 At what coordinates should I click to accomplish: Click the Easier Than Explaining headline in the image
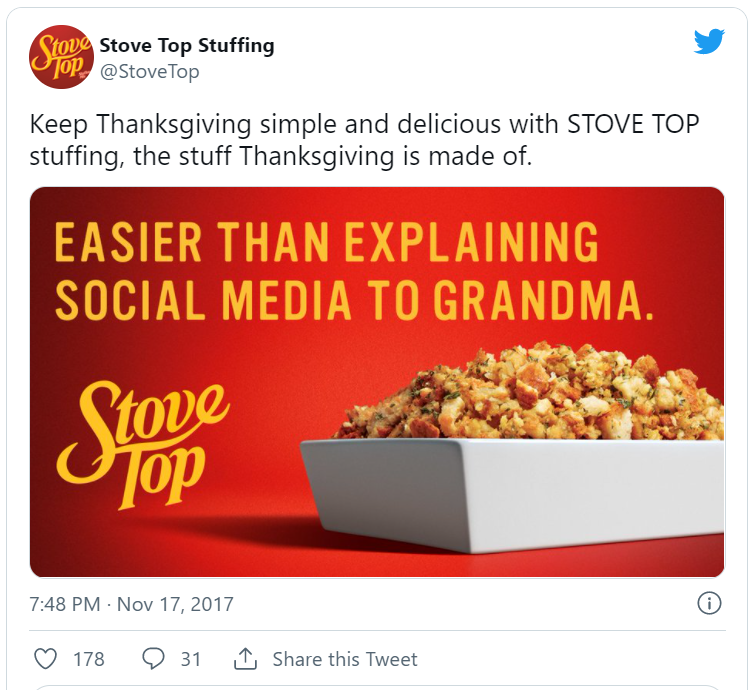[326, 242]
